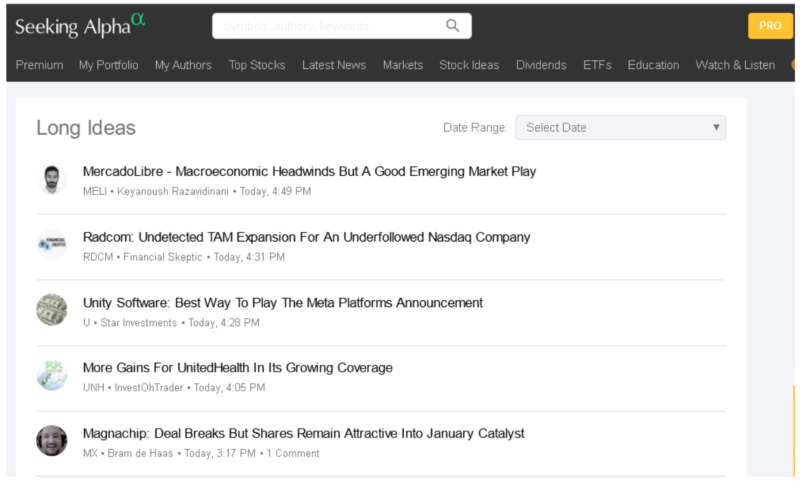Open Radcom Undetected TAM Expansion article
This screenshot has width=800, height=483.
(x=306, y=237)
